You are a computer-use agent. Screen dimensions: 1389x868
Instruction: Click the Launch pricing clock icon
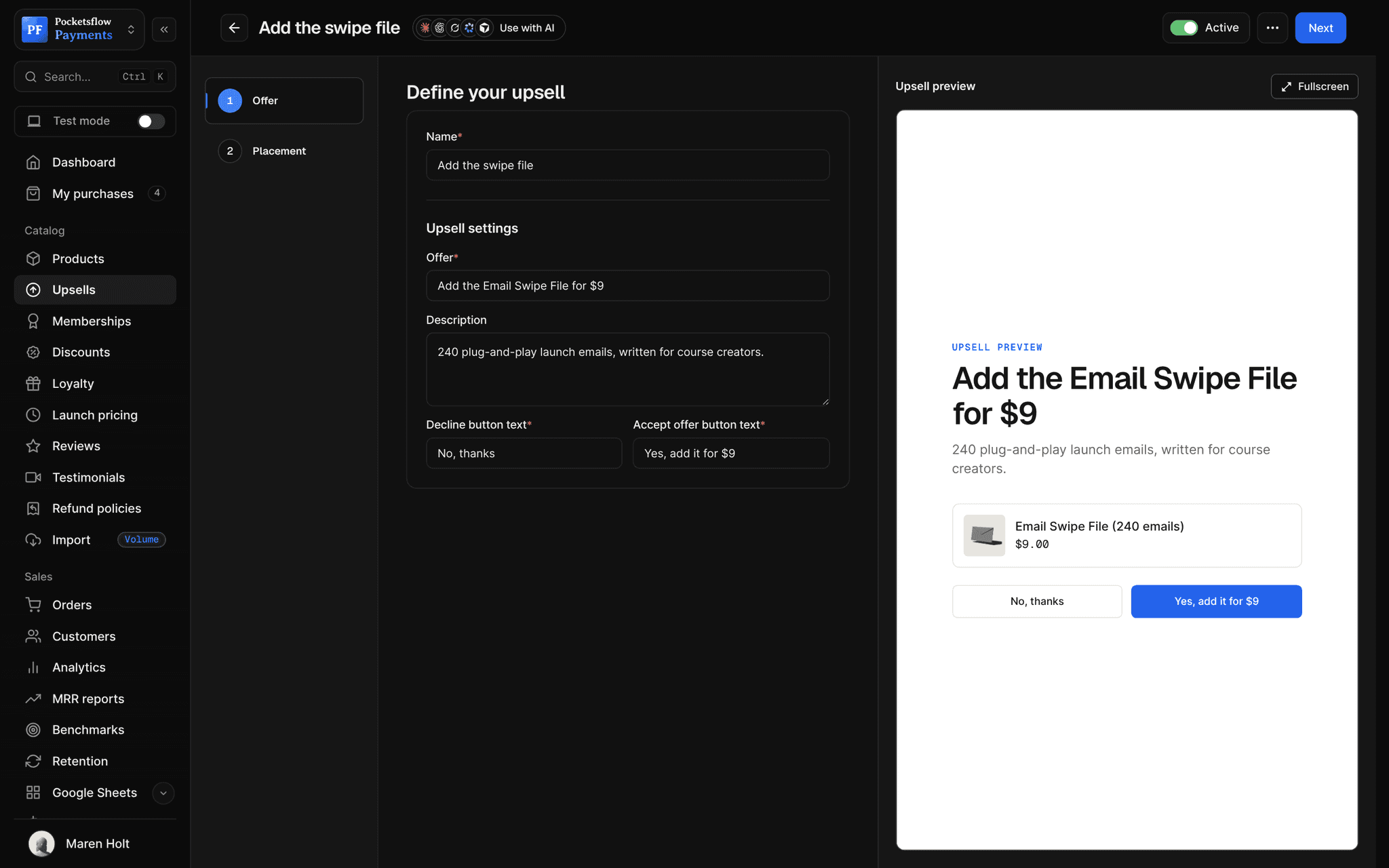click(33, 414)
